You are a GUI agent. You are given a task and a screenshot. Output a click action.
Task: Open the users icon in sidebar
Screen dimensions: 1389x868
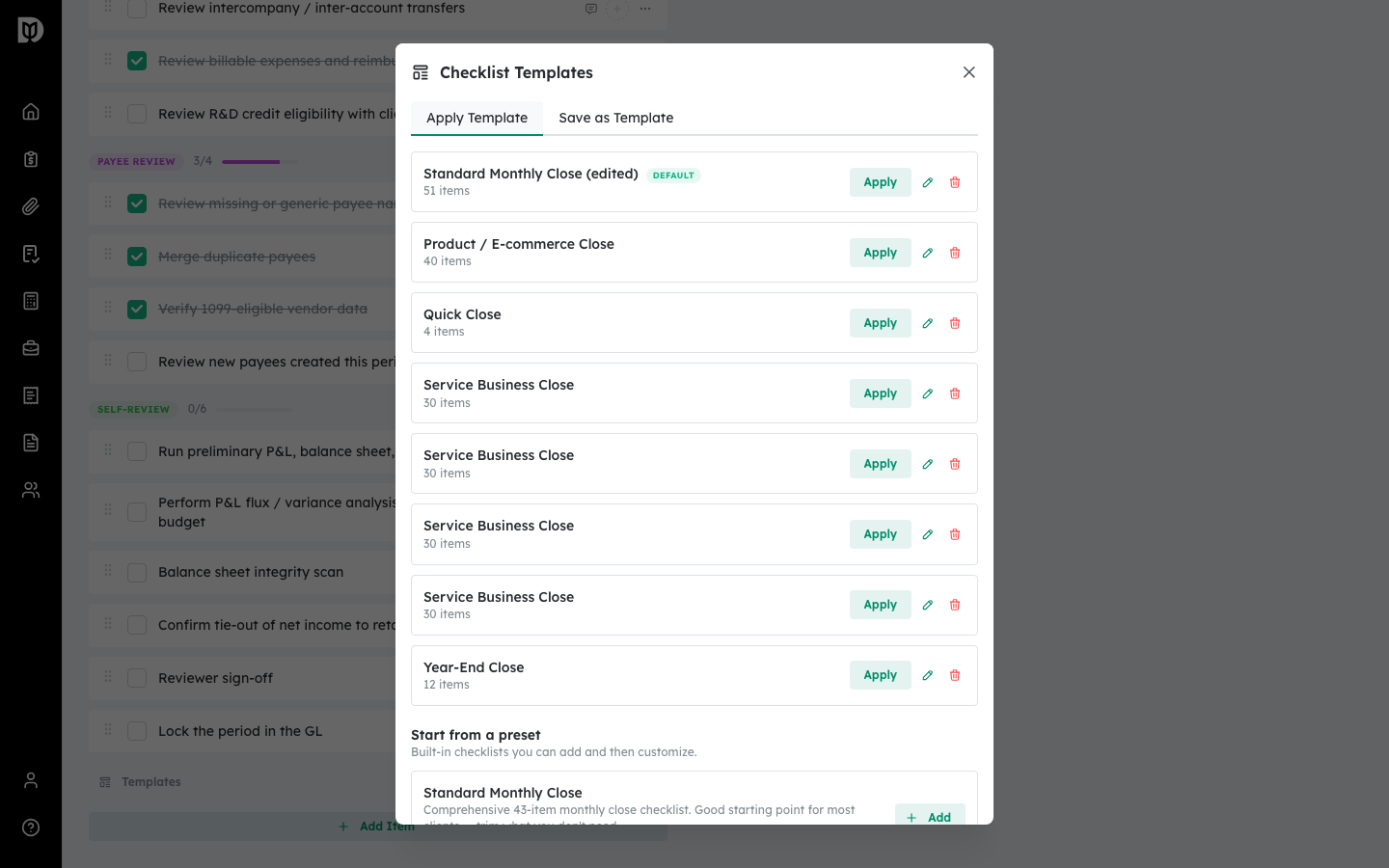click(x=31, y=490)
